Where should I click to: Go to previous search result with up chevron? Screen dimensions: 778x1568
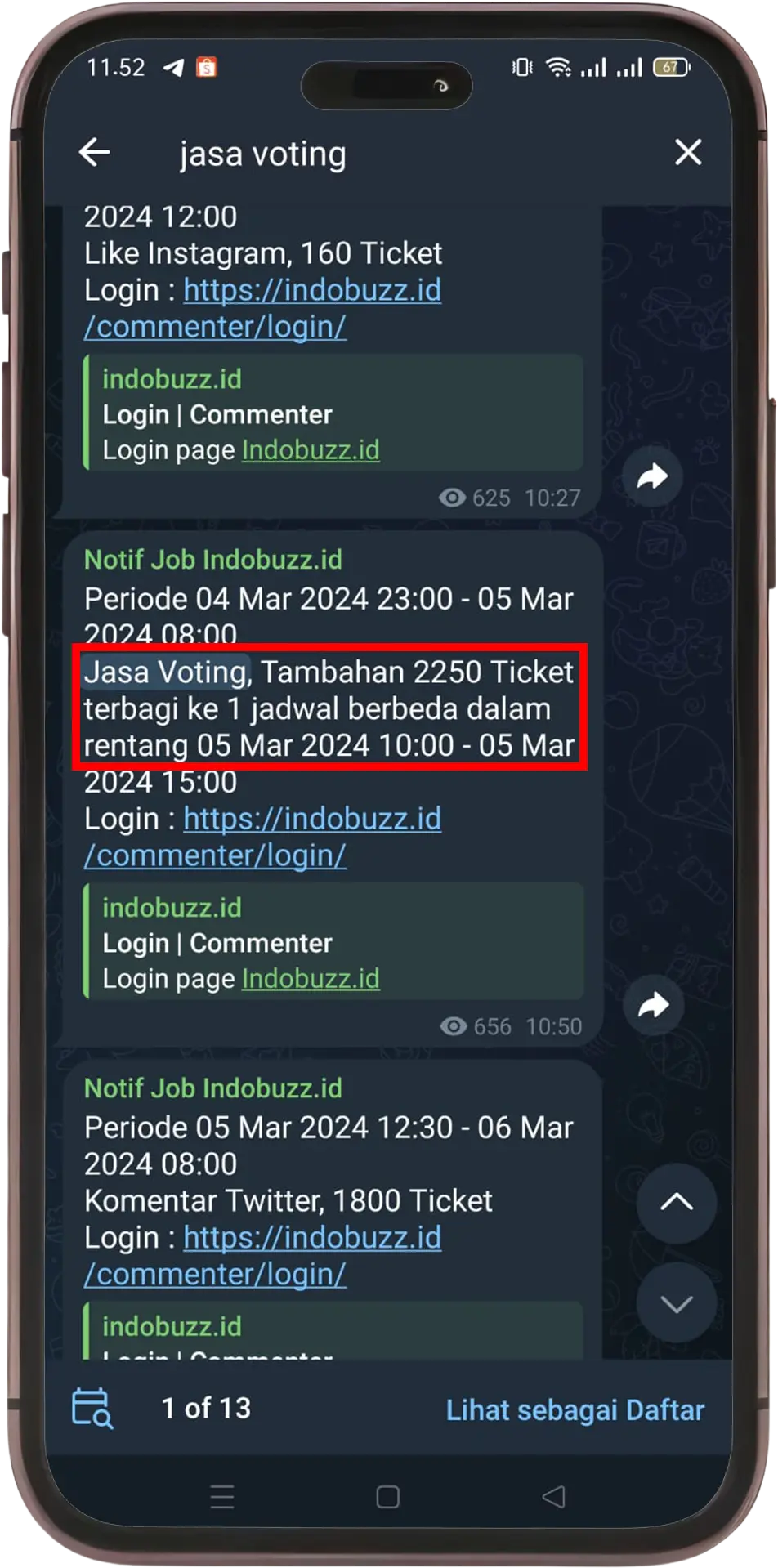coord(677,1202)
